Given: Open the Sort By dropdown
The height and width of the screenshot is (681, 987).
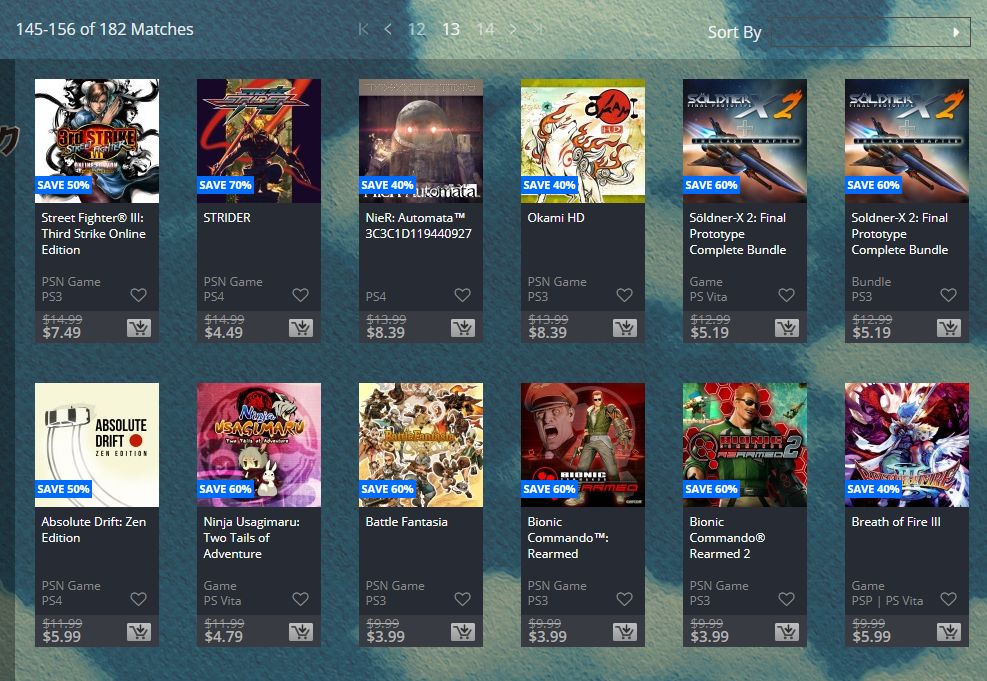Looking at the screenshot, I should [870, 32].
